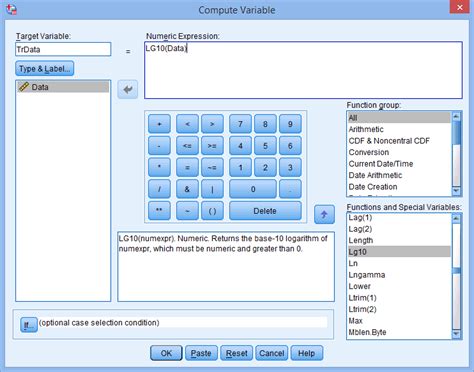Click the equals operator keypad button
This screenshot has height=372, width=474.
coord(187,167)
